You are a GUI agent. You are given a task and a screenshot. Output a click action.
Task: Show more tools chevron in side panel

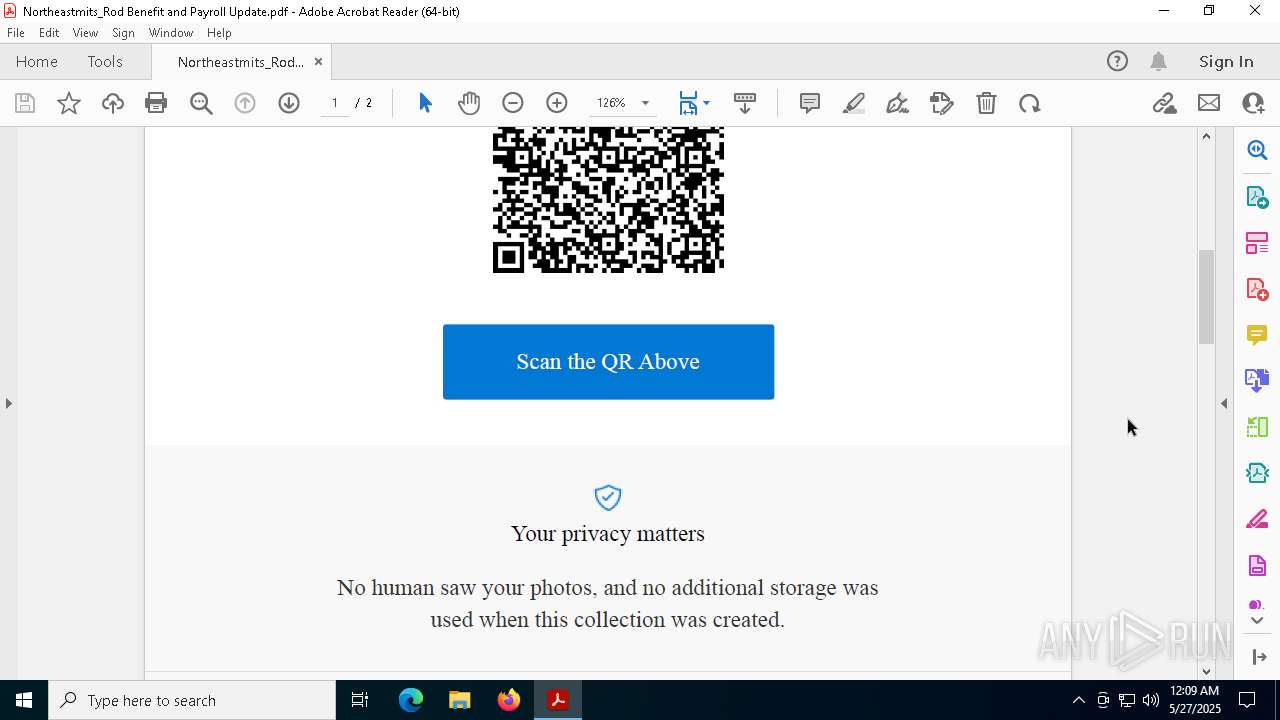(x=1257, y=621)
